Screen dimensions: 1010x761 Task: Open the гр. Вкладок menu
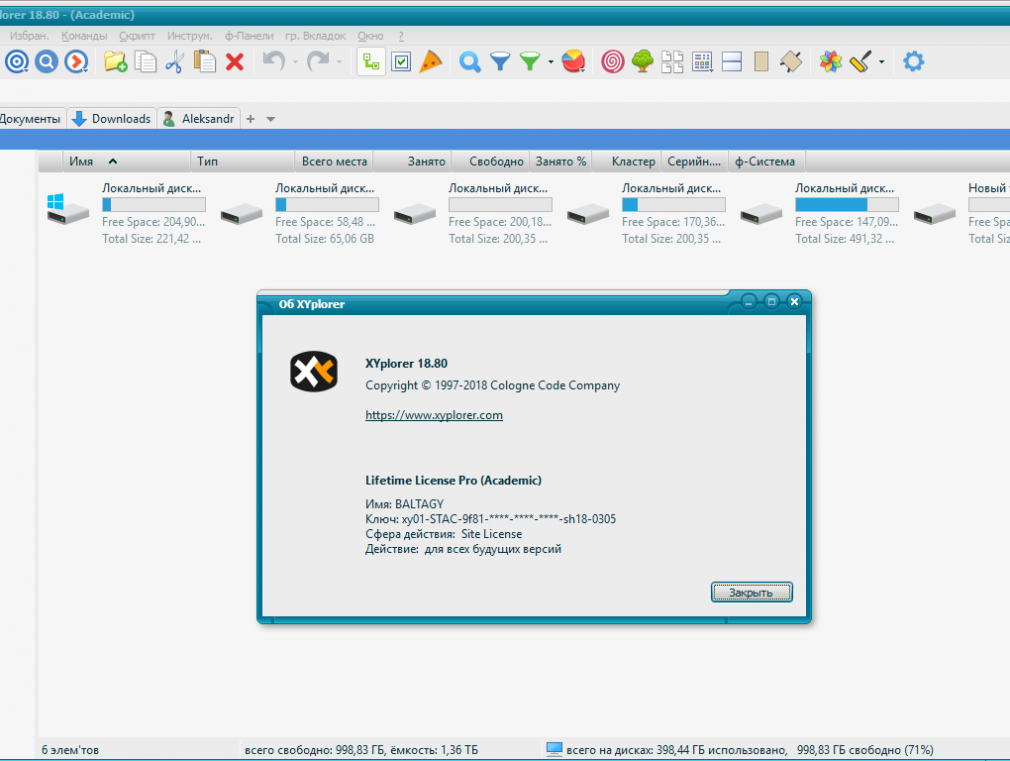316,36
